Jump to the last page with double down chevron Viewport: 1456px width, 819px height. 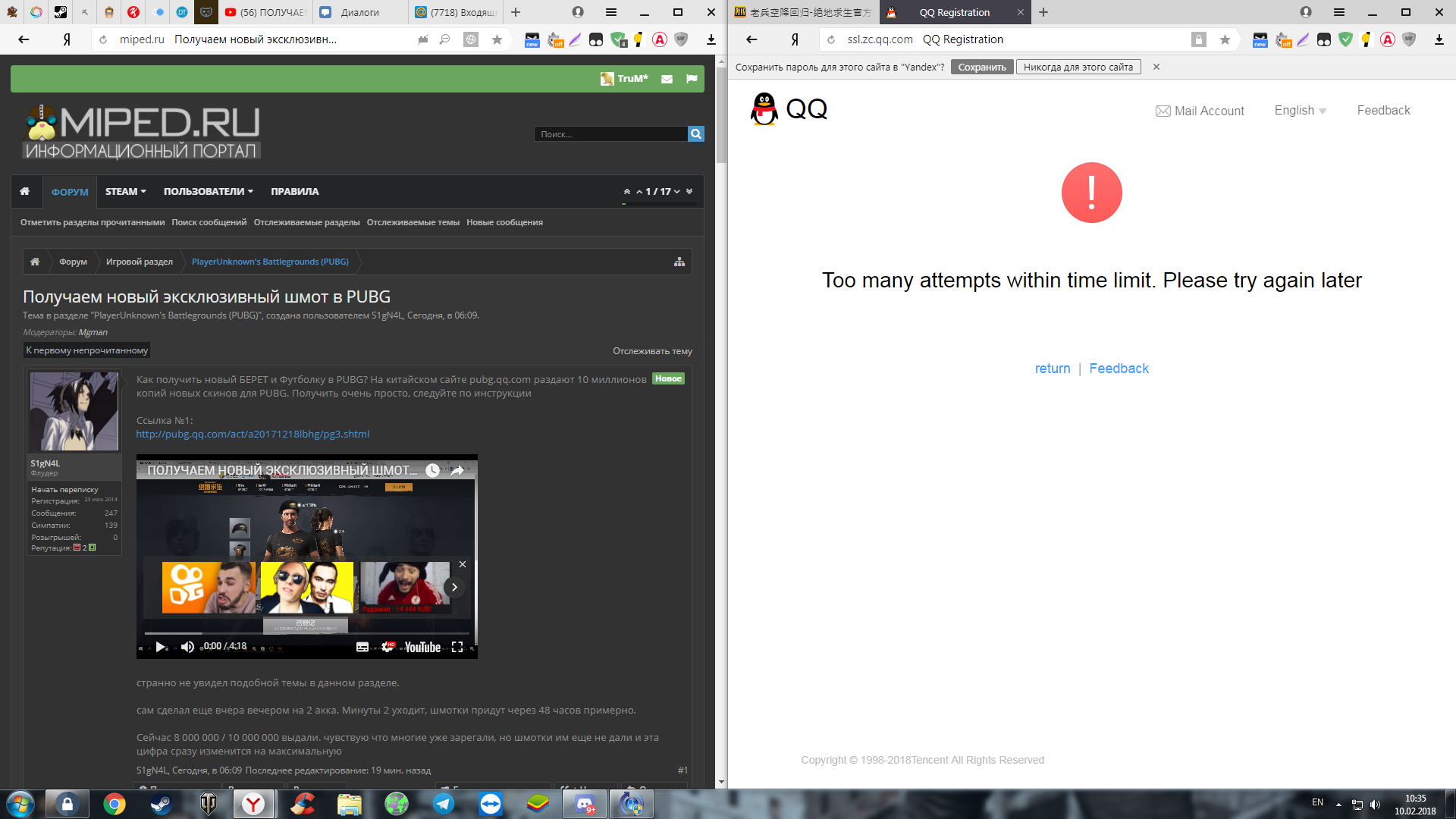[x=689, y=192]
